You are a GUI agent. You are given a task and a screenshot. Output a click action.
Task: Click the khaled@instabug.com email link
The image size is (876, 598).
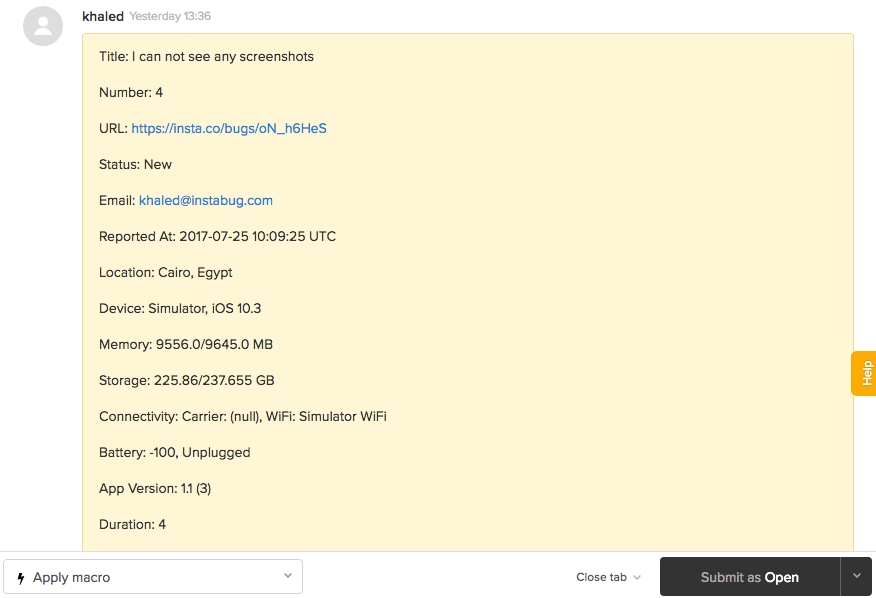(206, 200)
